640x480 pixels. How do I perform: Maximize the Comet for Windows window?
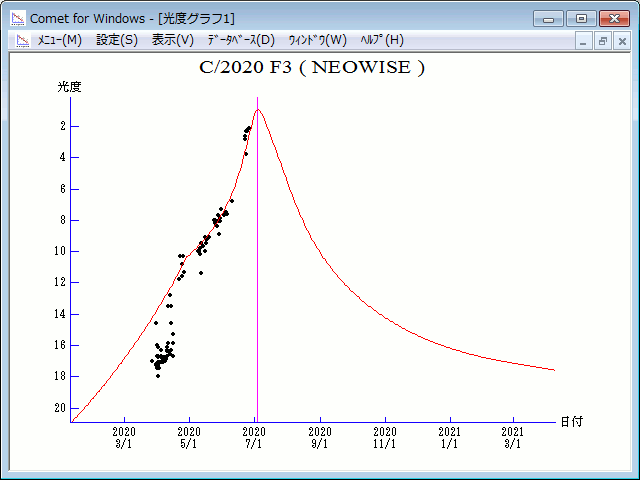click(x=581, y=18)
